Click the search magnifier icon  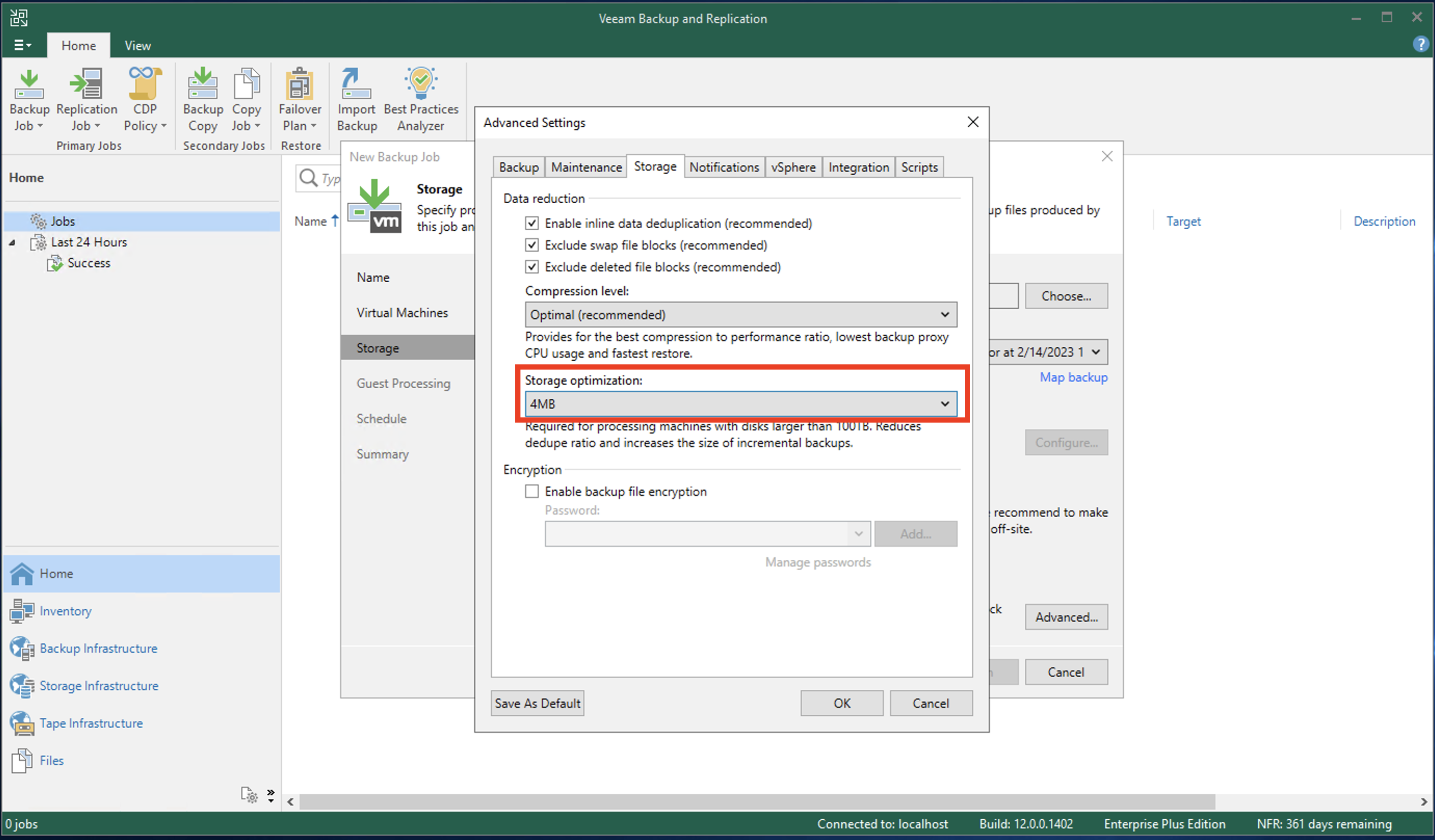(308, 178)
